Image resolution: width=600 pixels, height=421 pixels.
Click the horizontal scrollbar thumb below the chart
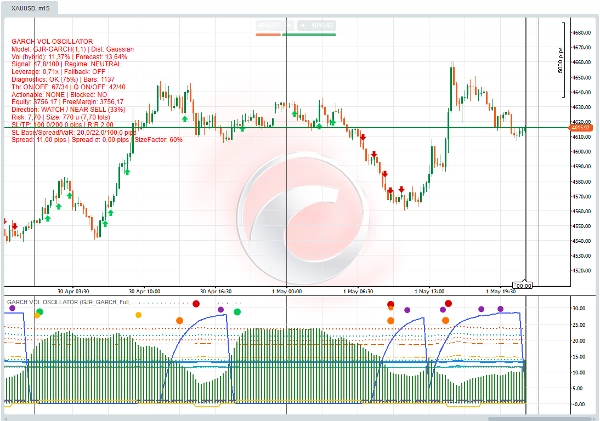click(x=540, y=418)
